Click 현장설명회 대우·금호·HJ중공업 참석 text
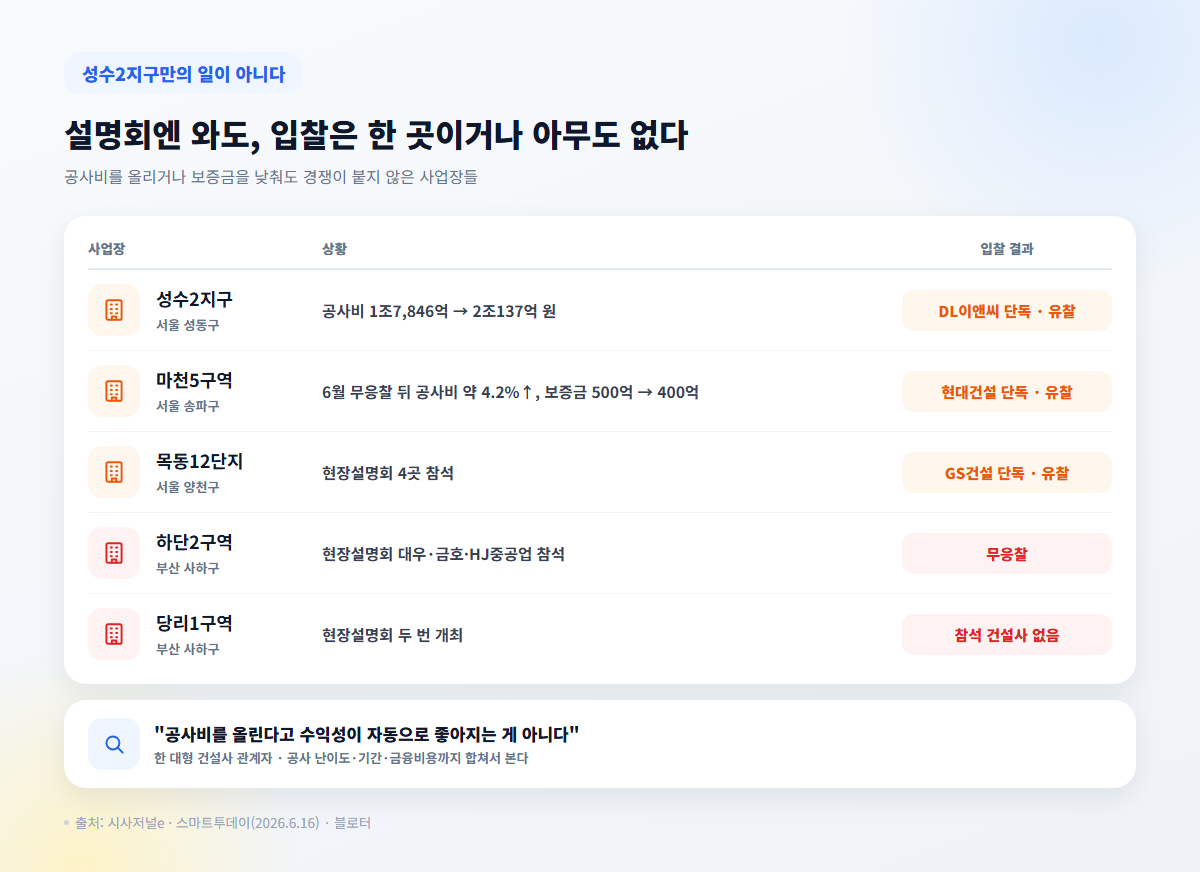Screen dimensions: 1200x872 point(443,554)
